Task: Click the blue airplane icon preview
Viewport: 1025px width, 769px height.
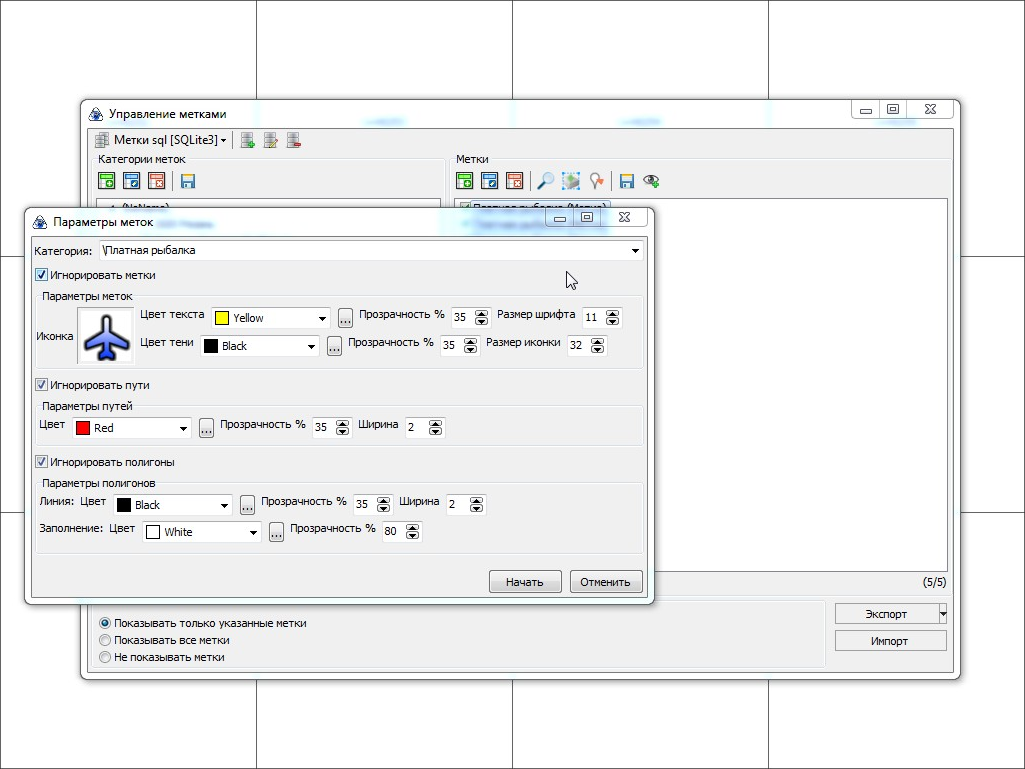Action: pos(106,337)
